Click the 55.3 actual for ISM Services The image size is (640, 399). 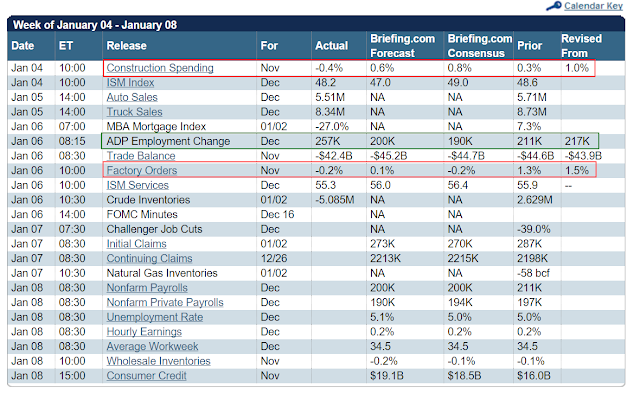click(325, 185)
